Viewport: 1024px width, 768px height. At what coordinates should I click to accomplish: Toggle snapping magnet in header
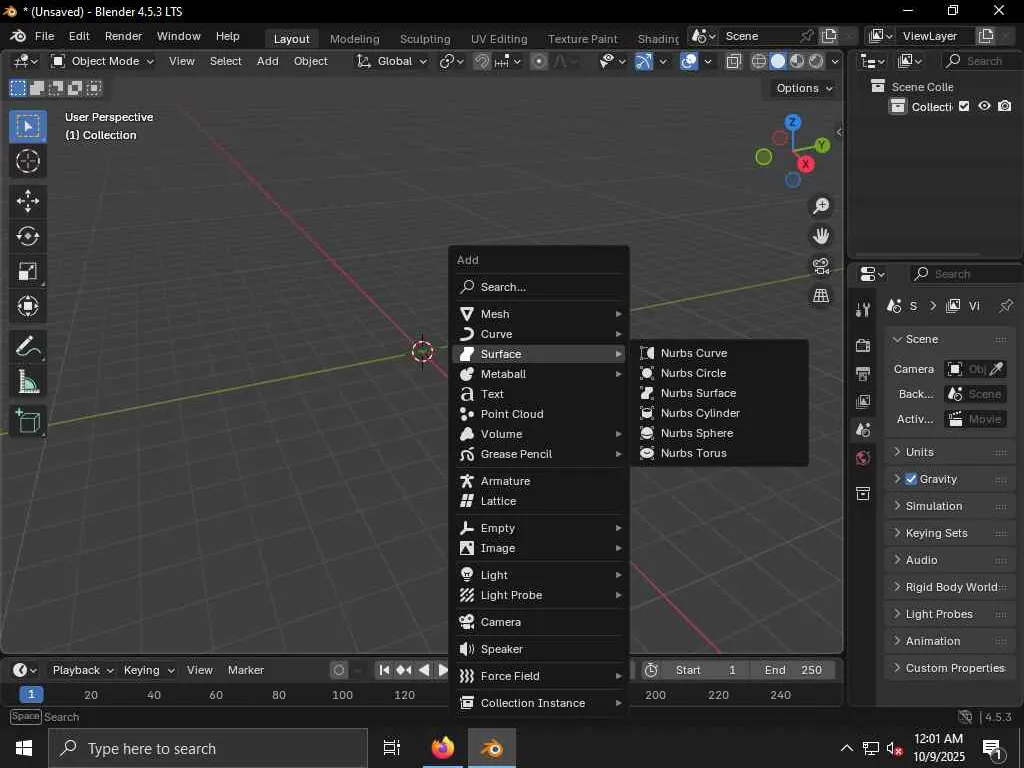(482, 61)
